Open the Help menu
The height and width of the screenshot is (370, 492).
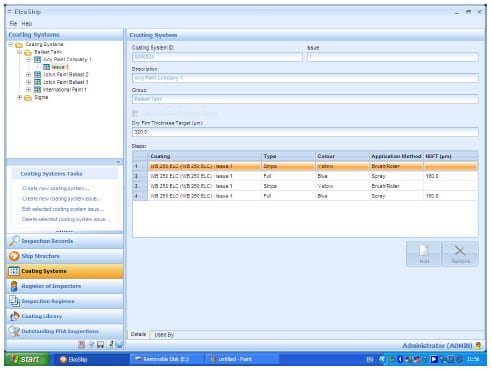(27, 23)
